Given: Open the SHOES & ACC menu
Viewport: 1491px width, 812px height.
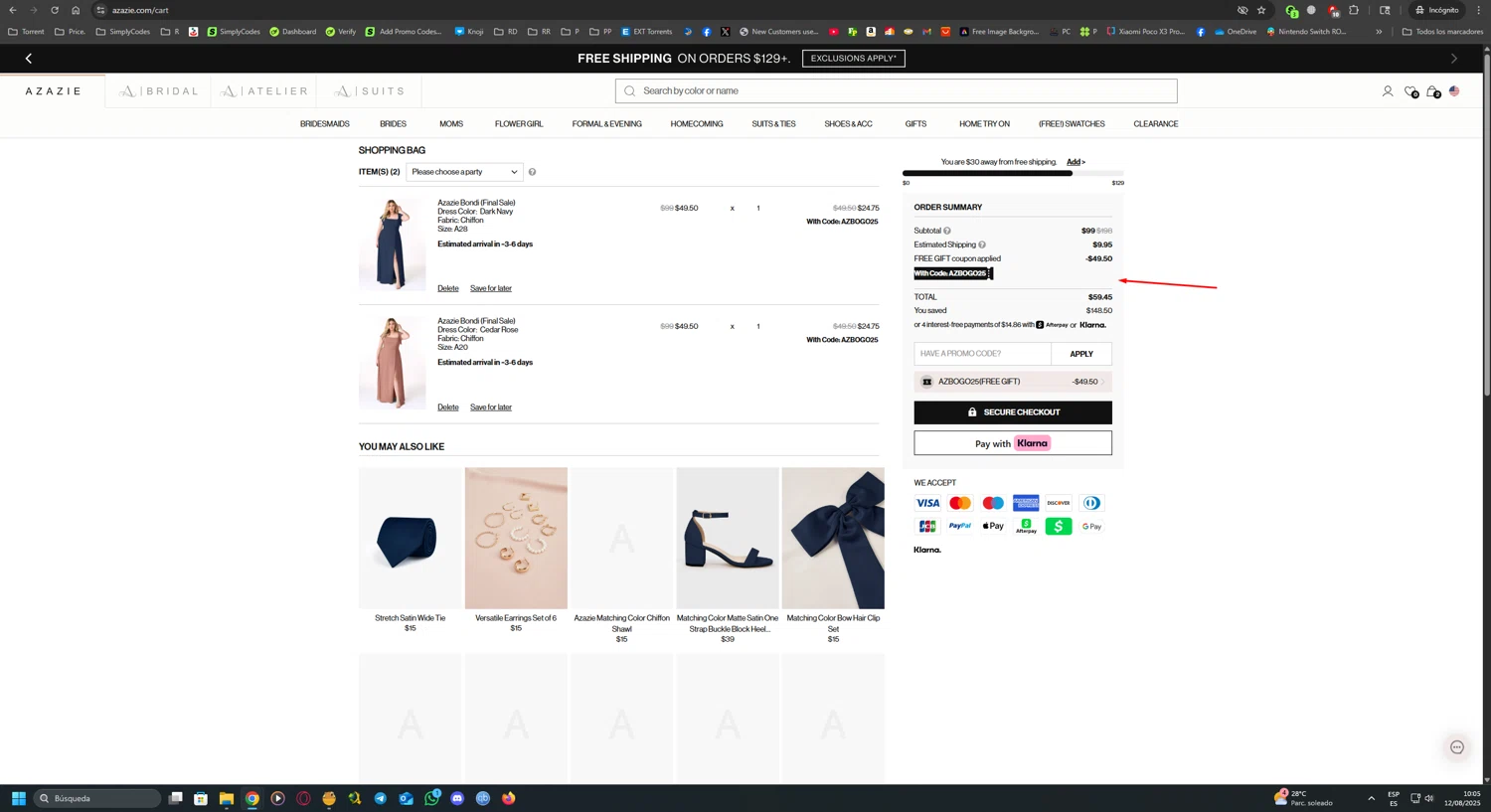Looking at the screenshot, I should pyautogui.click(x=848, y=124).
